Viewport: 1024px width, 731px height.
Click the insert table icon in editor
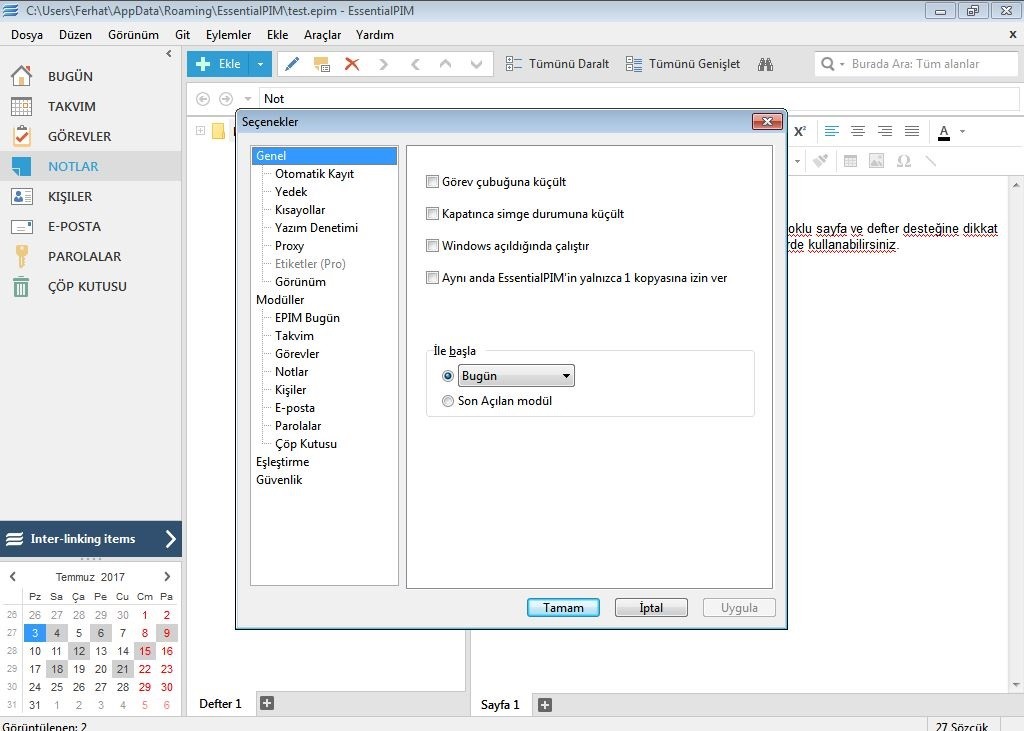(x=850, y=161)
